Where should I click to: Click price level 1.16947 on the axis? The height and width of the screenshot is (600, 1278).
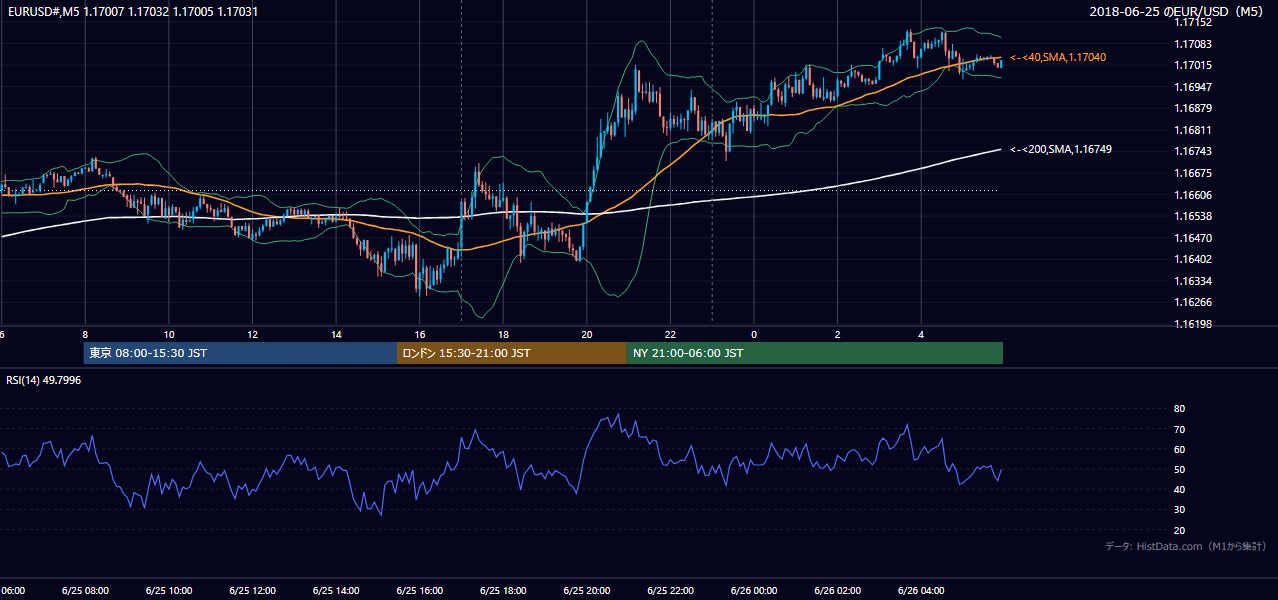pos(1193,87)
